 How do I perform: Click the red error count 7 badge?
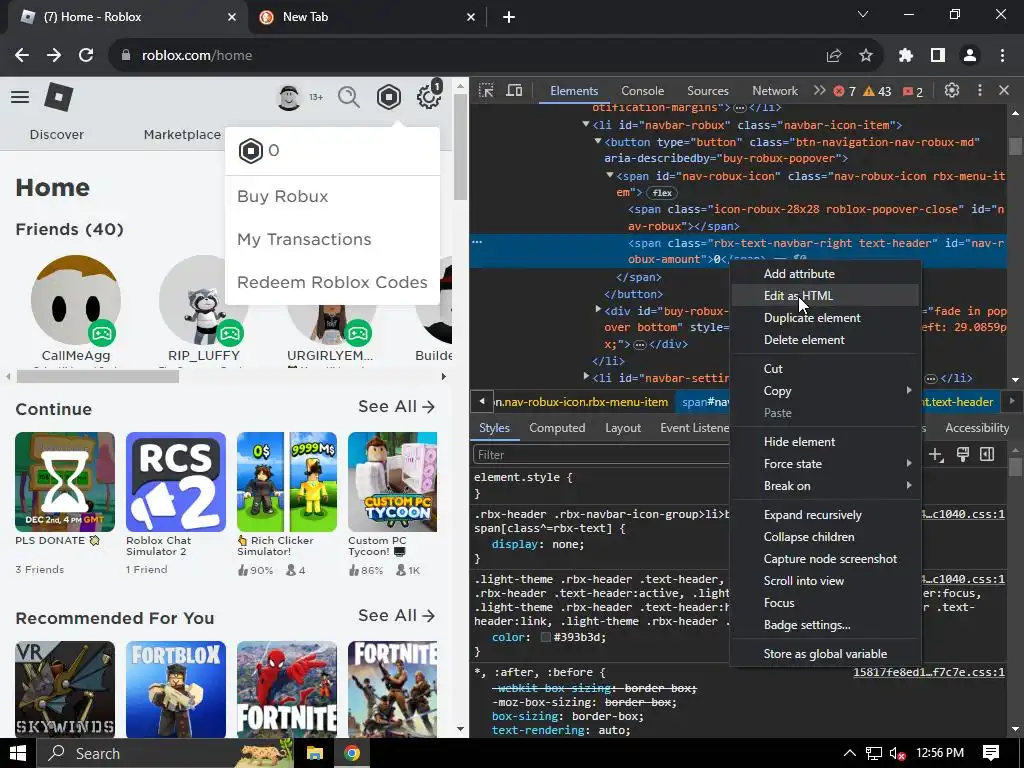point(844,91)
